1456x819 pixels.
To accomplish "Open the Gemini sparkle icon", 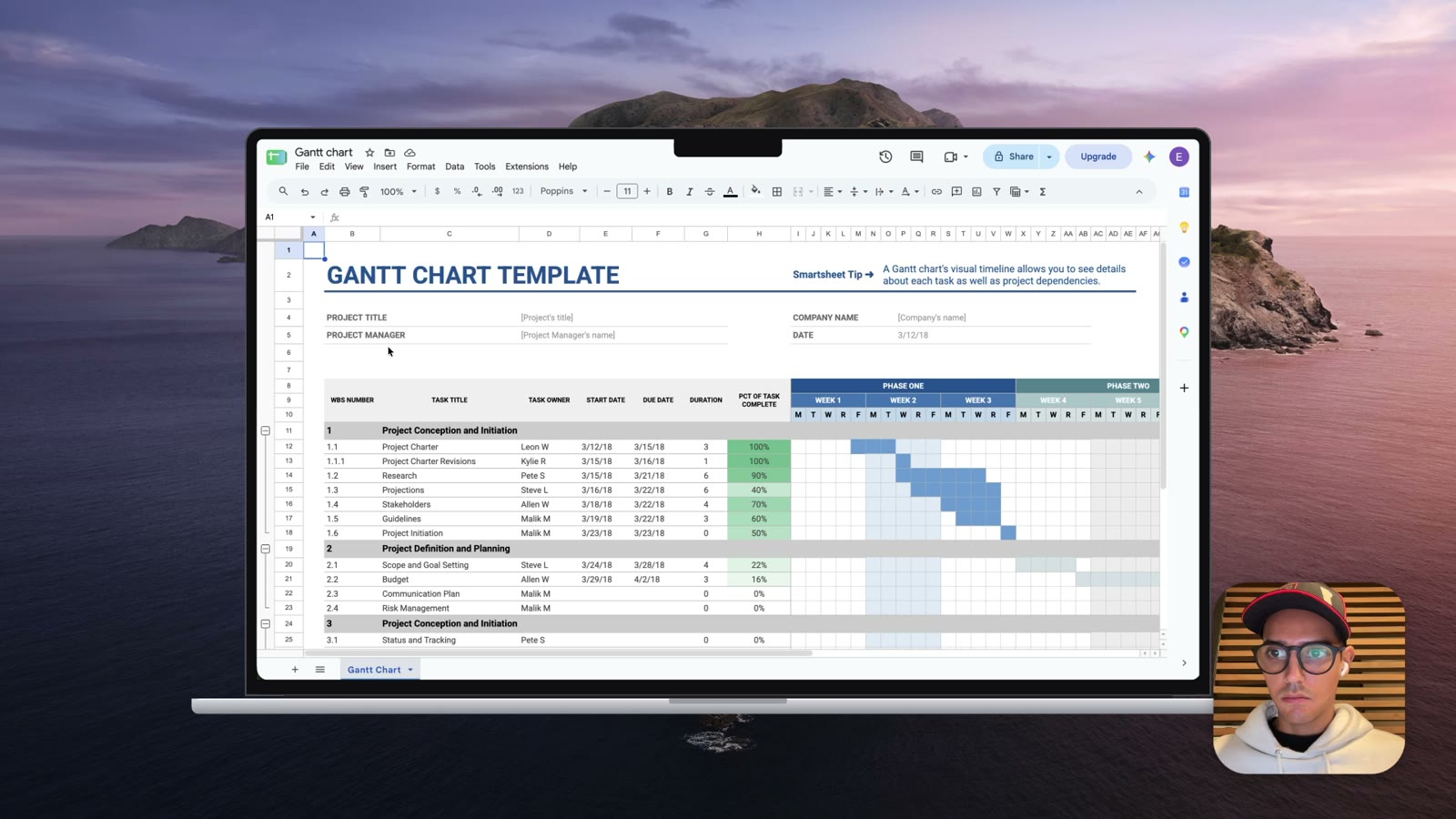I will pyautogui.click(x=1149, y=157).
